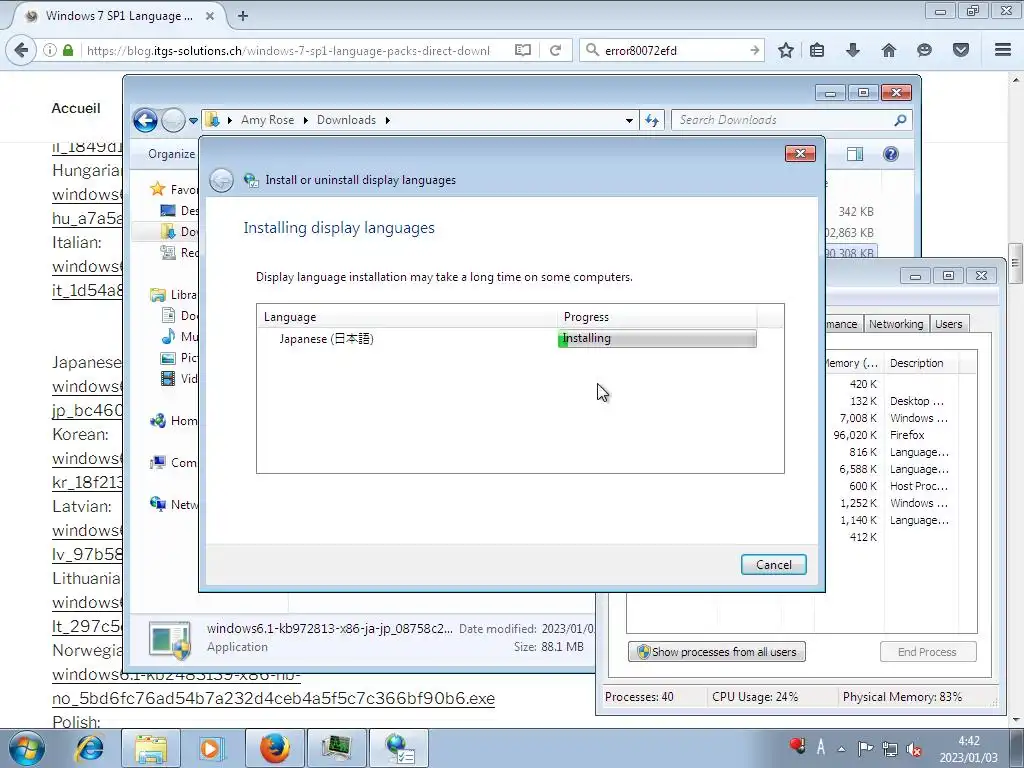Open a new Firefox tab
Image resolution: width=1024 pixels, height=768 pixels.
242,16
